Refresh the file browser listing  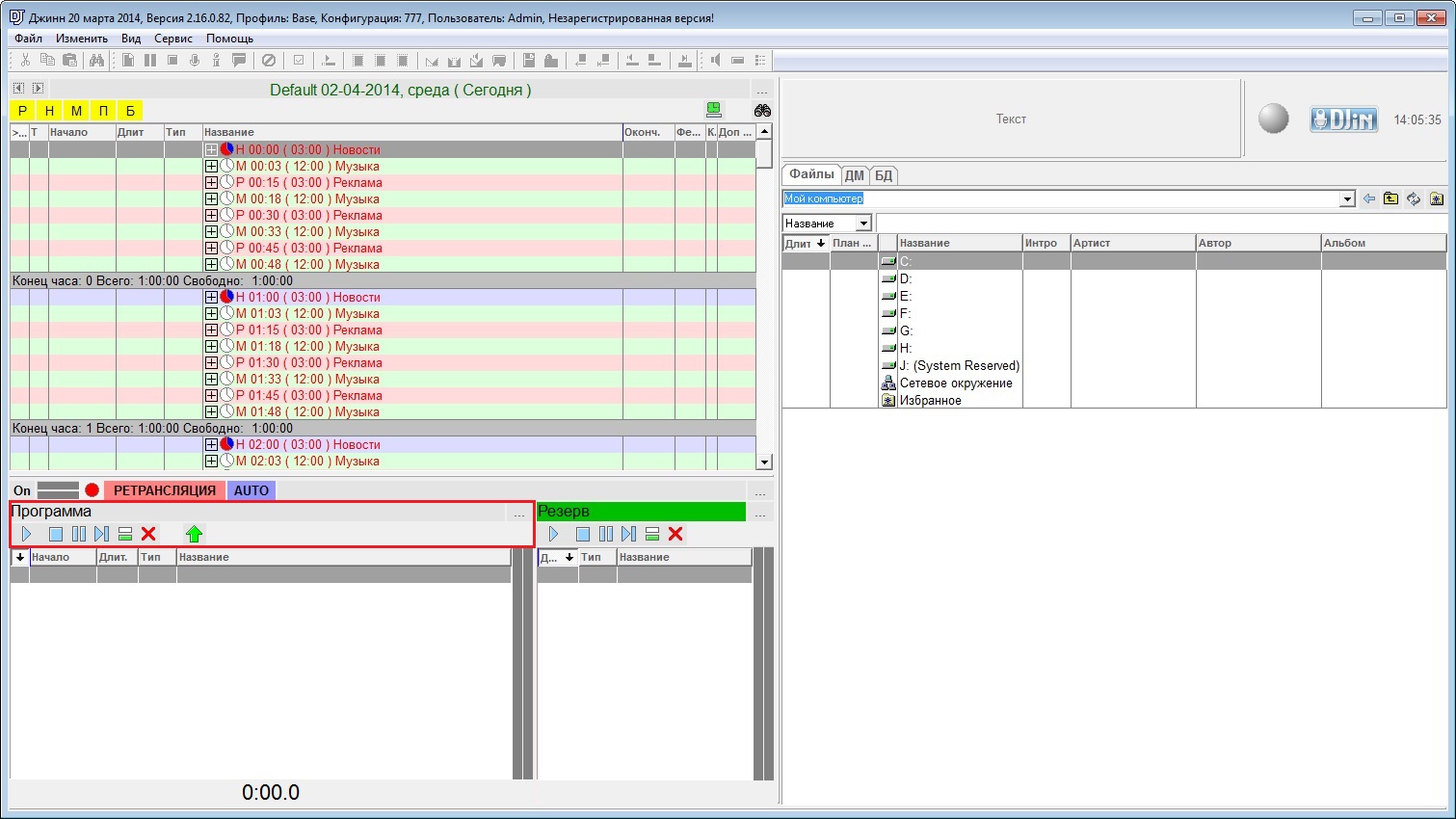1414,198
